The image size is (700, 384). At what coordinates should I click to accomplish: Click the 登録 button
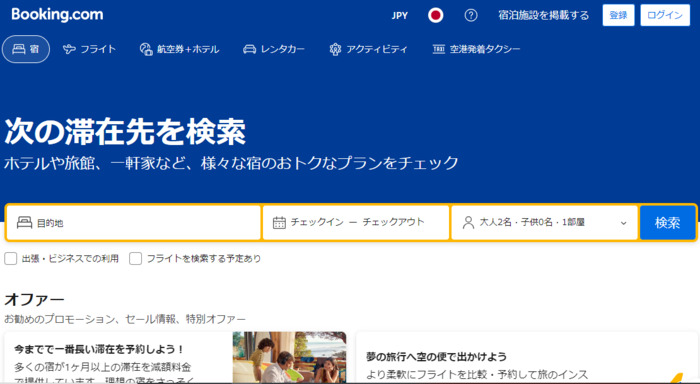618,15
